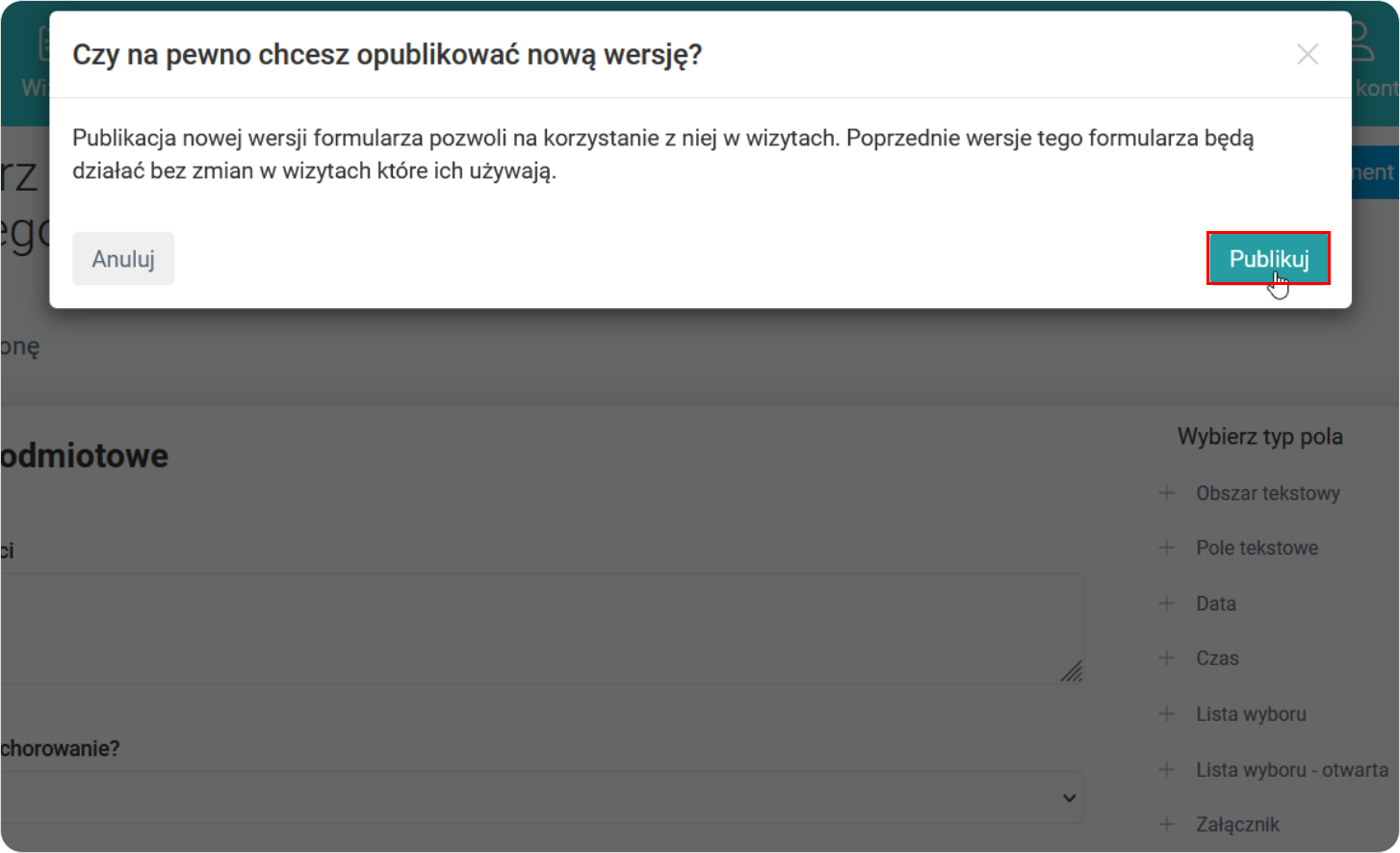Choose the Czas field type
The image size is (1400, 853).
pos(1217,659)
